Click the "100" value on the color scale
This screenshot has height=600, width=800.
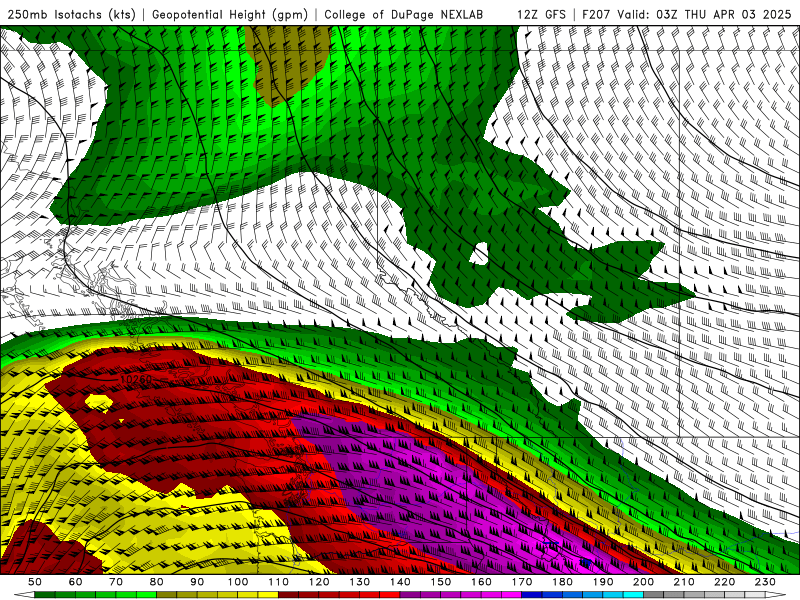click(238, 582)
